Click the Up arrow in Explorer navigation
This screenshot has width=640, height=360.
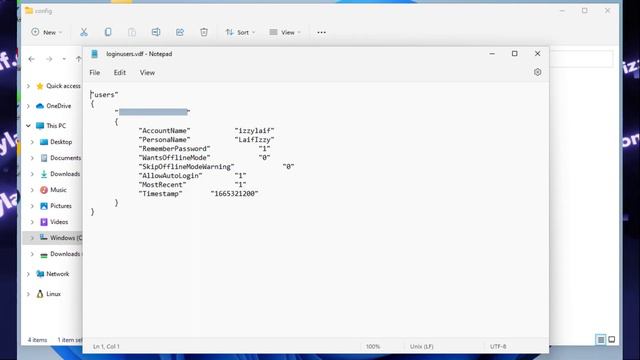[x=78, y=59]
